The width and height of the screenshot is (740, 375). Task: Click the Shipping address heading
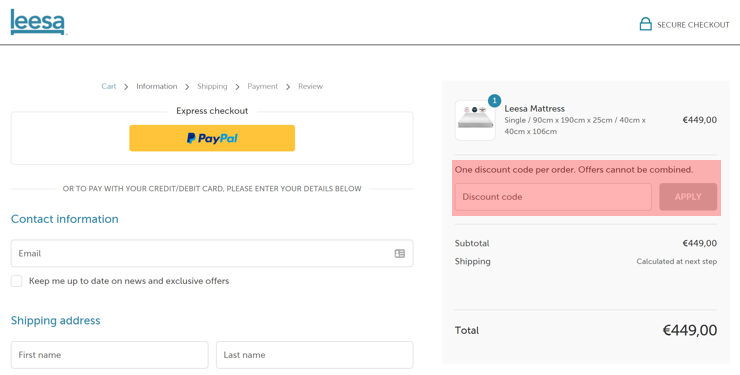[x=56, y=320]
